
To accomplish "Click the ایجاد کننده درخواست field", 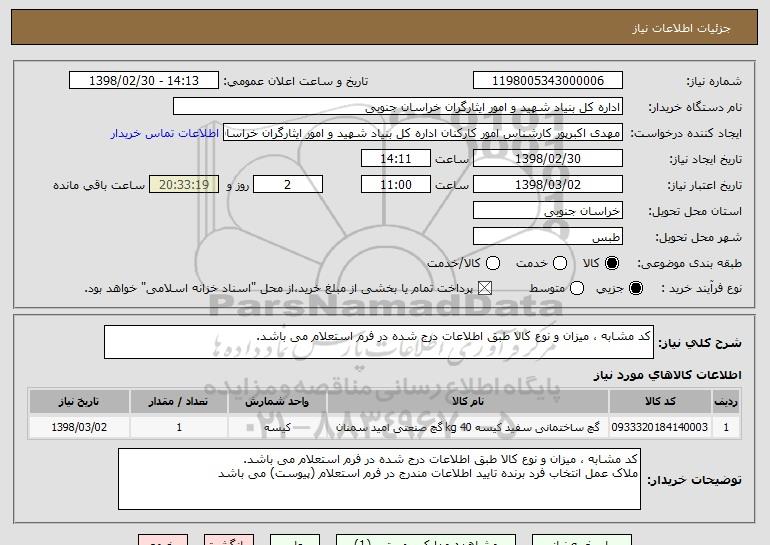I will point(423,133).
